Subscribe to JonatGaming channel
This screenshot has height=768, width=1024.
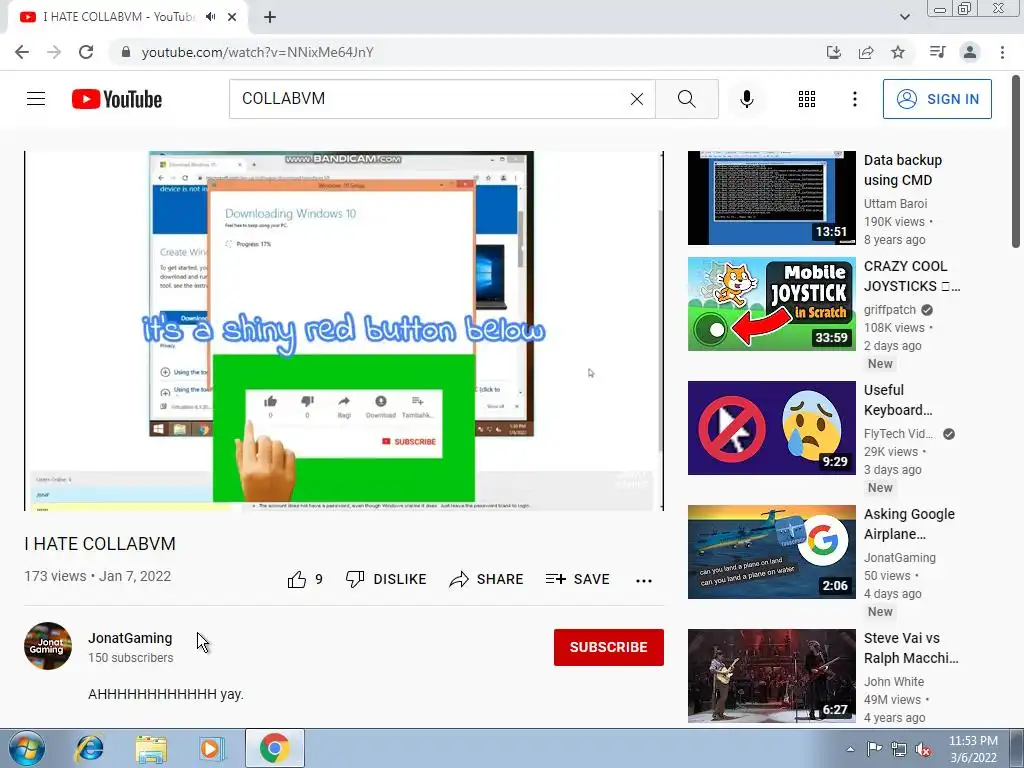pos(609,647)
